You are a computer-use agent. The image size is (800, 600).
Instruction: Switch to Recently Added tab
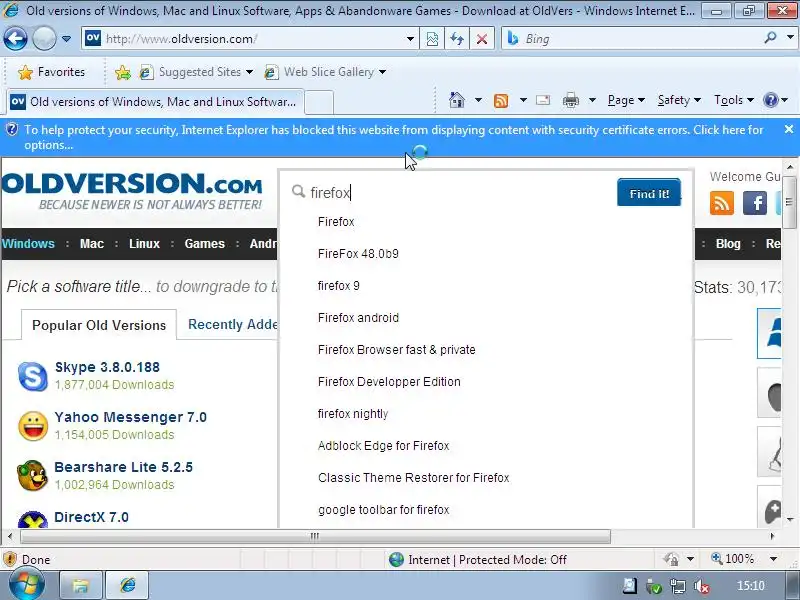coord(232,324)
